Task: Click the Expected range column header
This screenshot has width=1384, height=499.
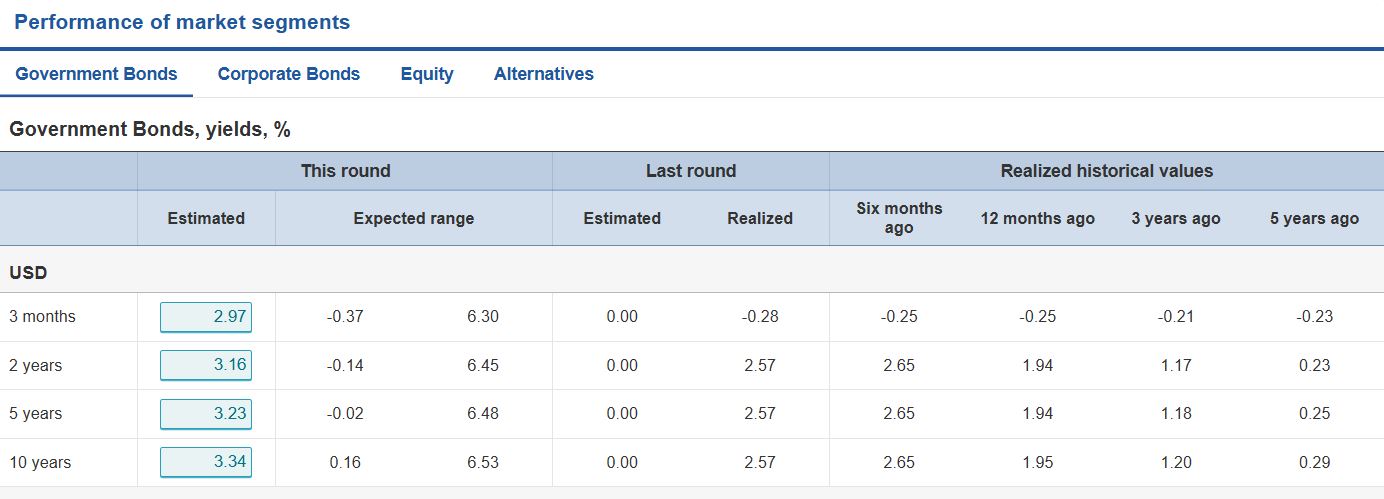Action: pos(413,218)
